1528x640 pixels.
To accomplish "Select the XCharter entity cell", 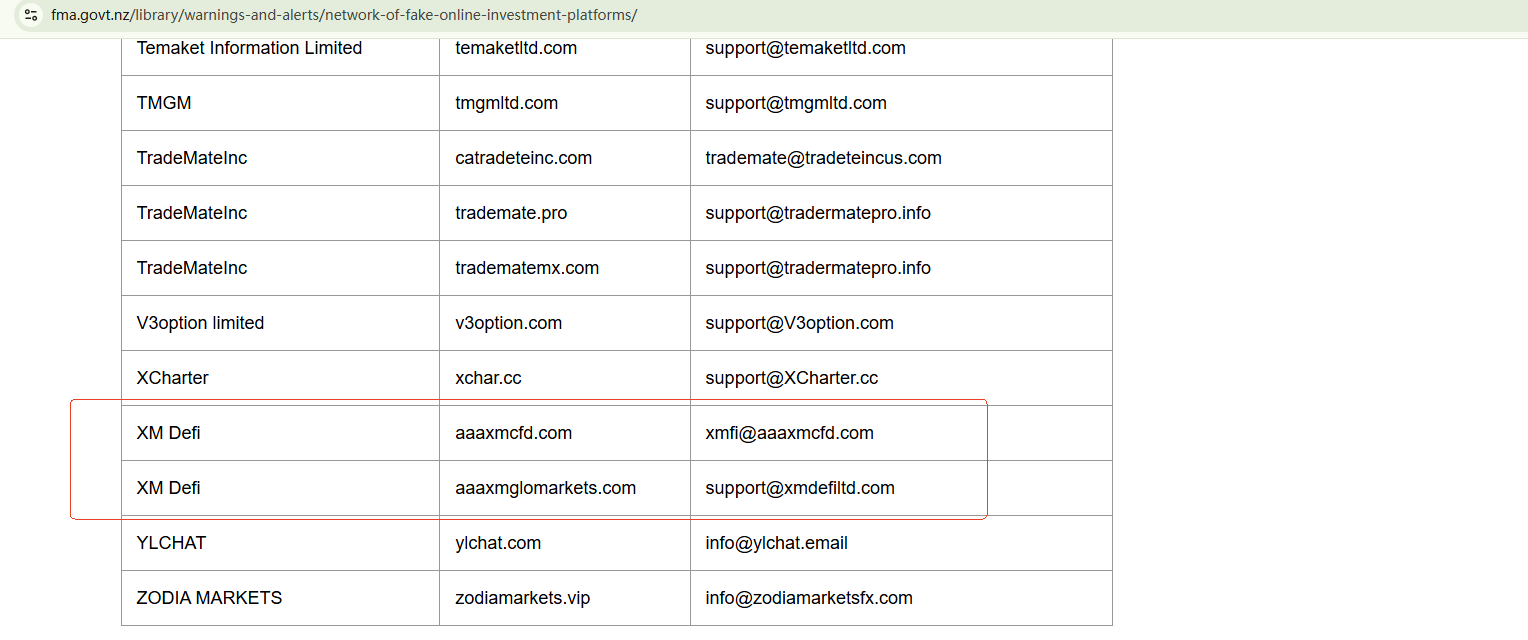I will click(280, 378).
